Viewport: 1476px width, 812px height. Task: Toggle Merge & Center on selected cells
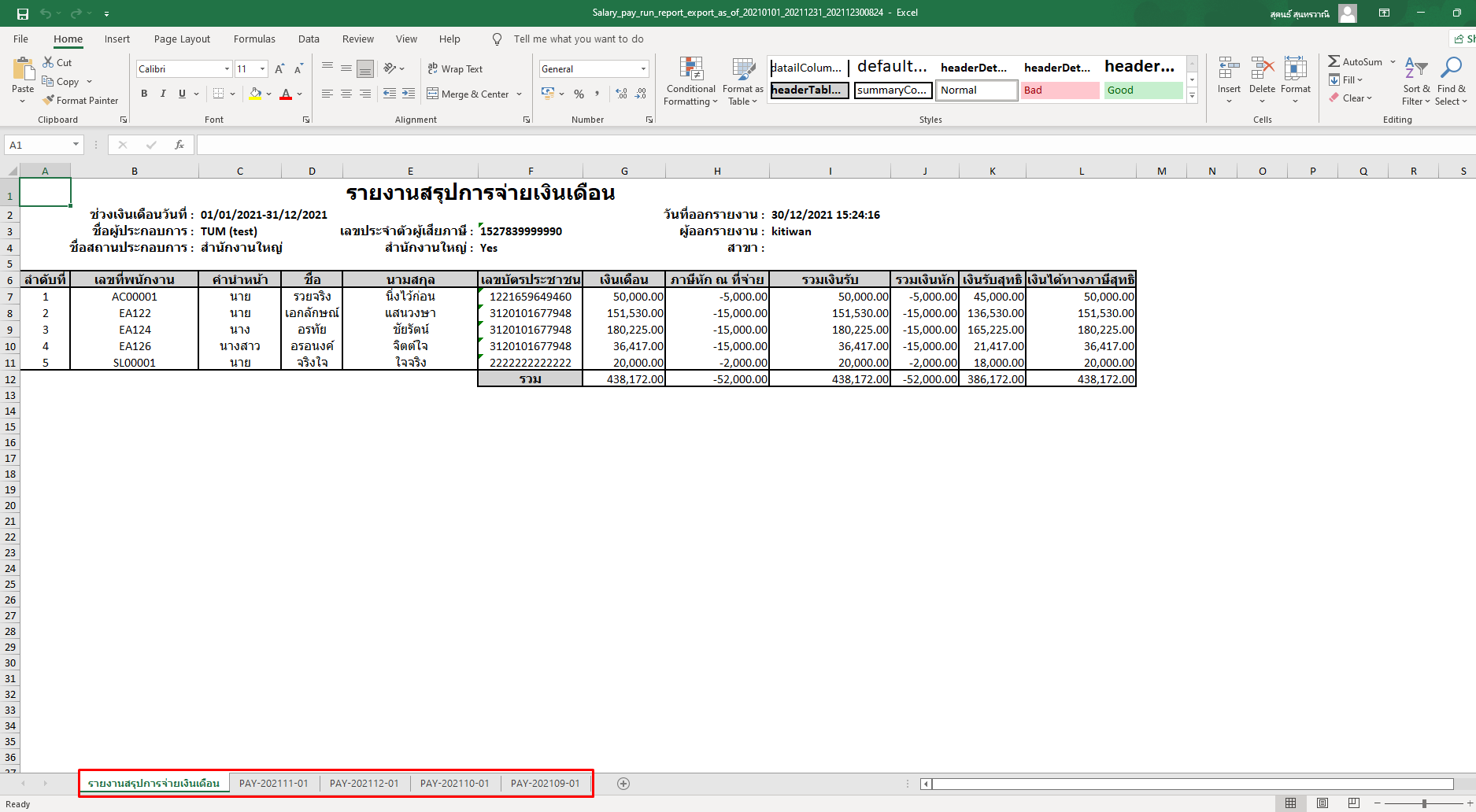[470, 94]
